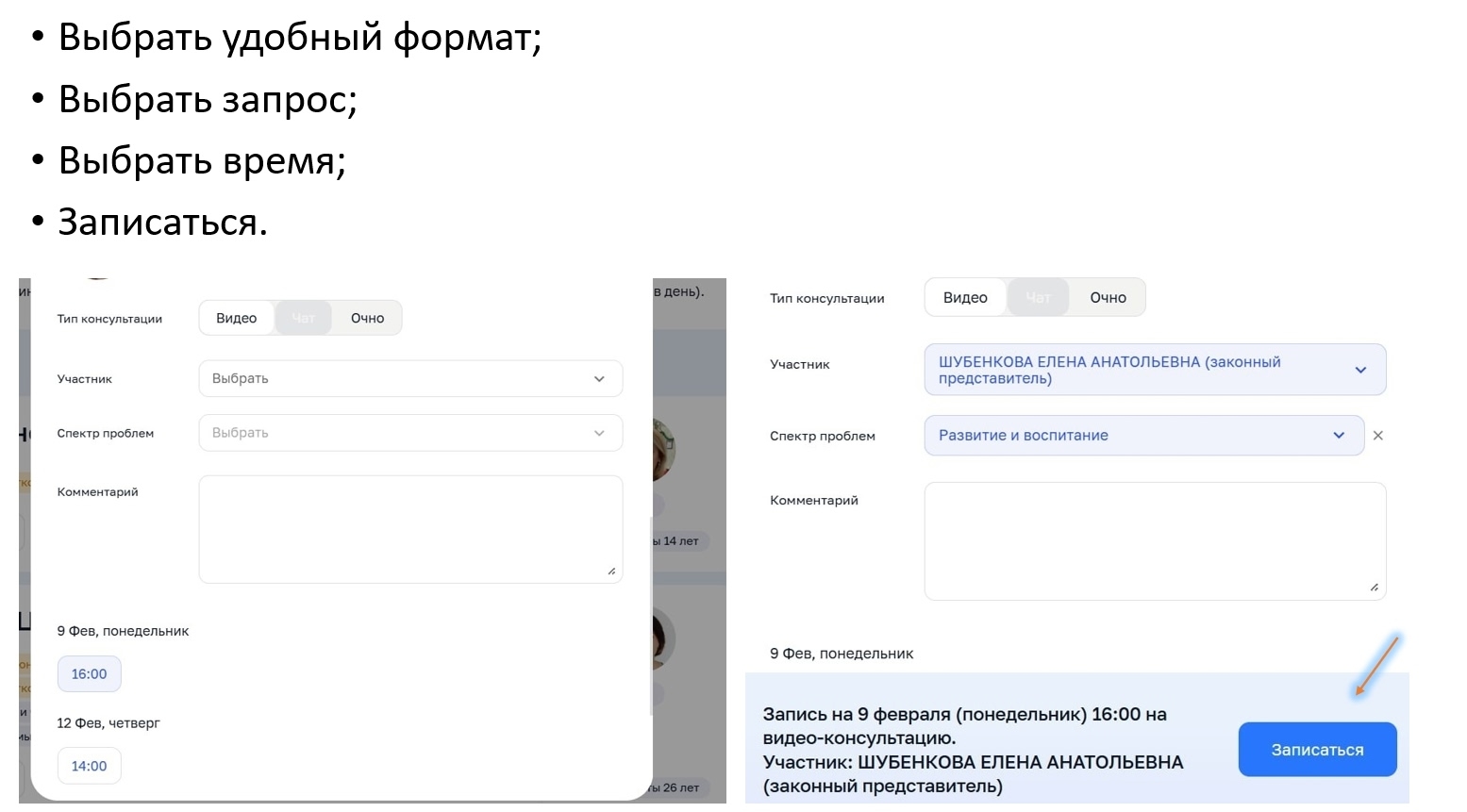1467x812 pixels.
Task: Click Комментарий text area in right form
Action: pos(1155,541)
